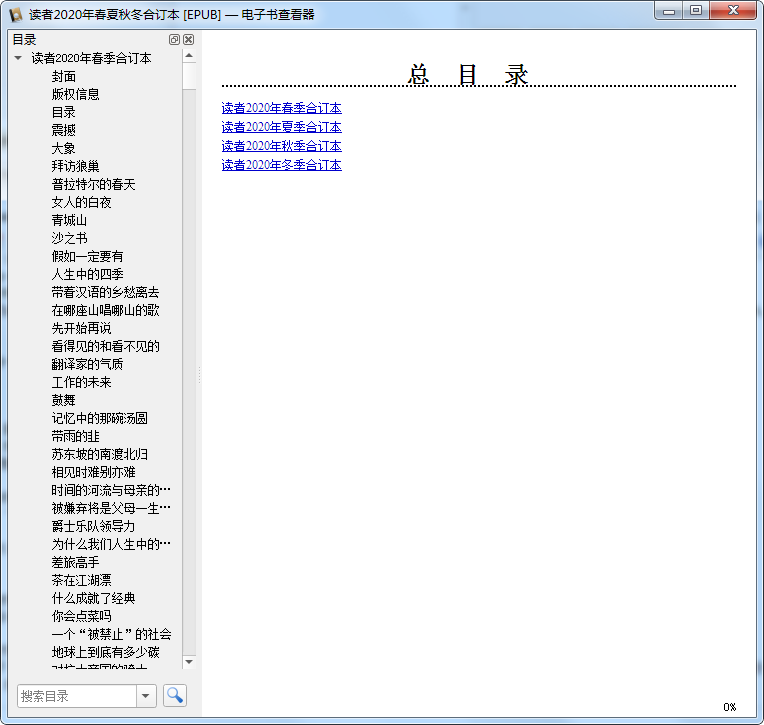This screenshot has height=725, width=764.
Task: Go to chapter 震撼
Action: pos(64,130)
